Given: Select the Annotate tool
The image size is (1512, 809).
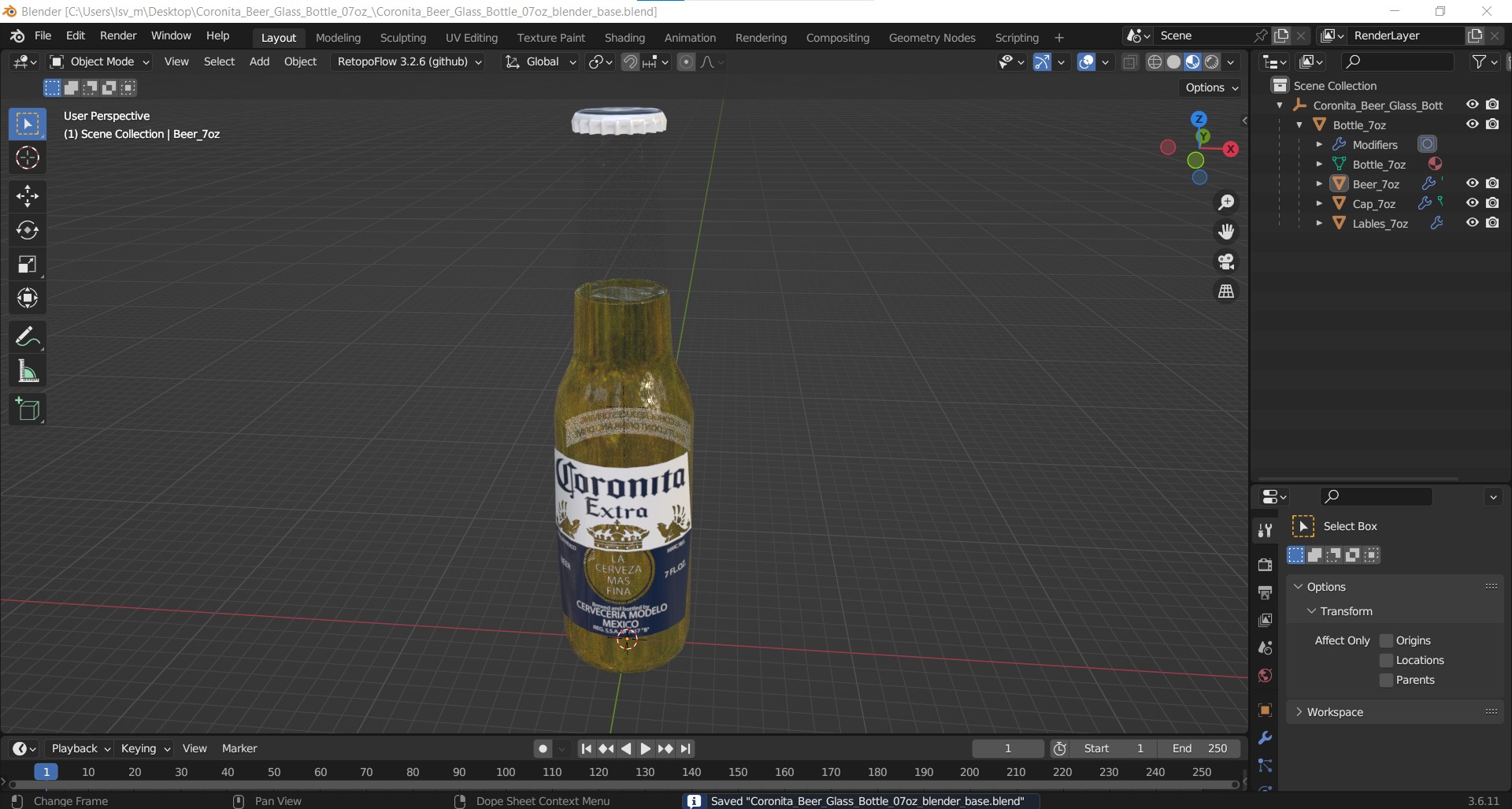Looking at the screenshot, I should pos(28,337).
